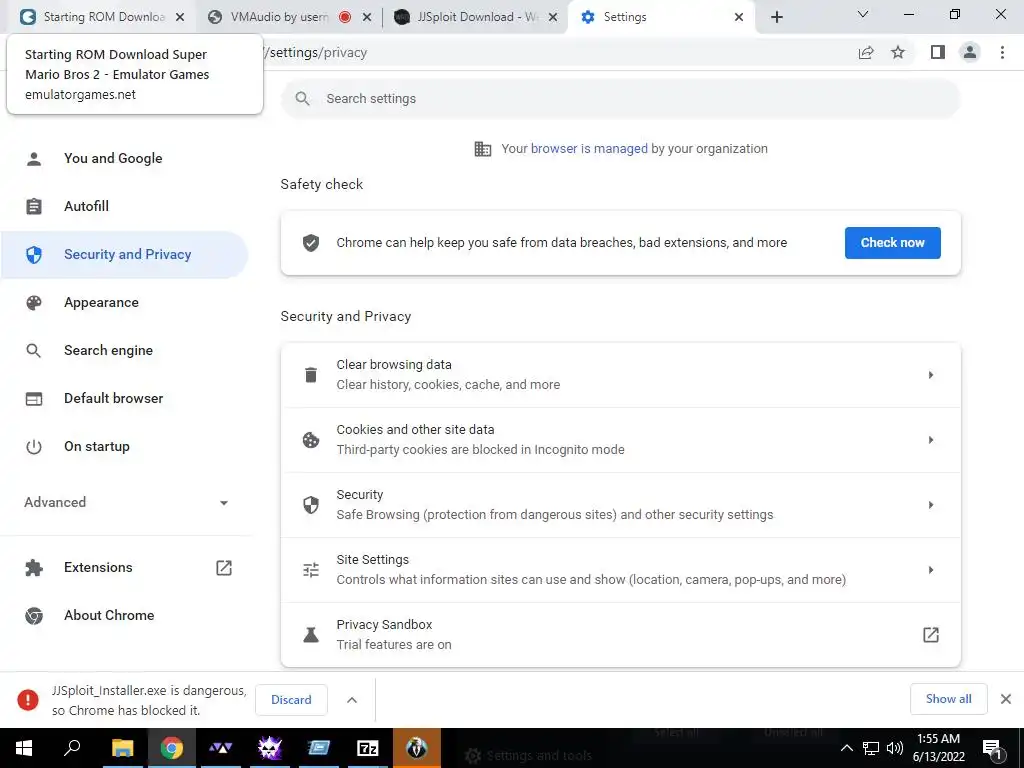Open Privacy Sandbox row
1024x768 pixels.
pos(620,635)
